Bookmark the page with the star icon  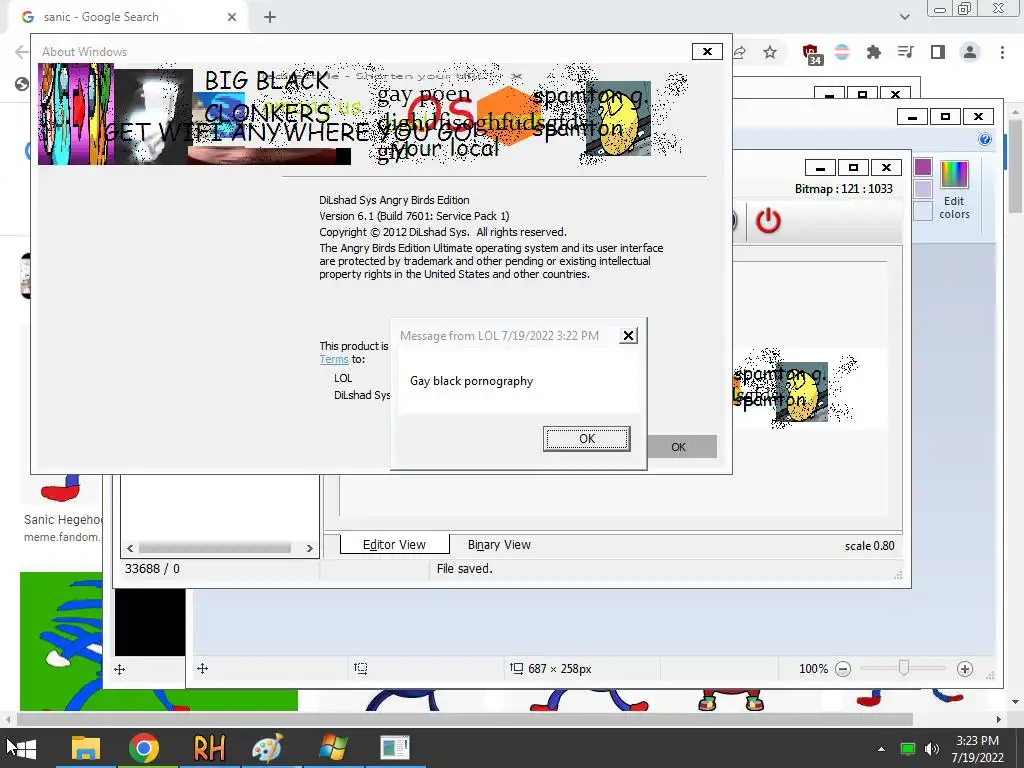coord(770,52)
